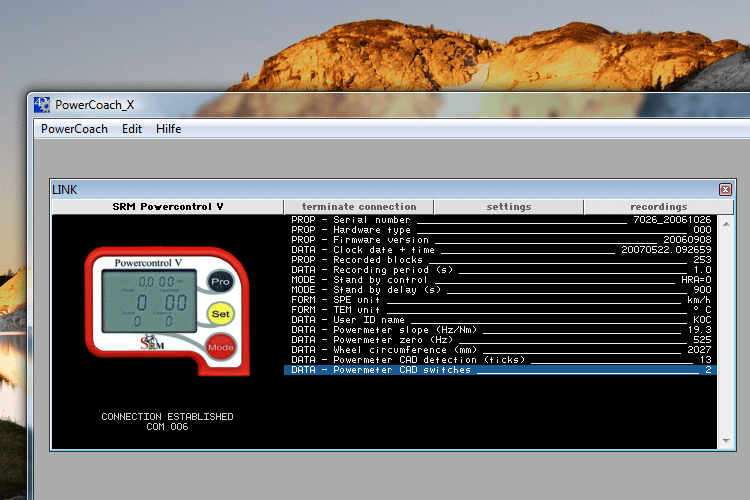Select the Clock date + time row
The width and height of the screenshot is (750, 500).
500,250
